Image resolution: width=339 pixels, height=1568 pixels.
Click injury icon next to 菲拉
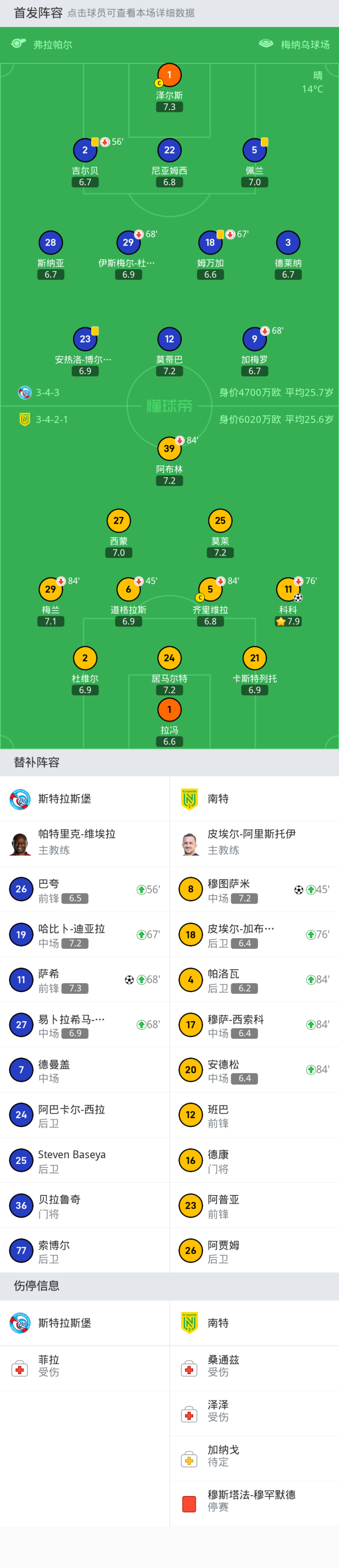click(20, 1369)
